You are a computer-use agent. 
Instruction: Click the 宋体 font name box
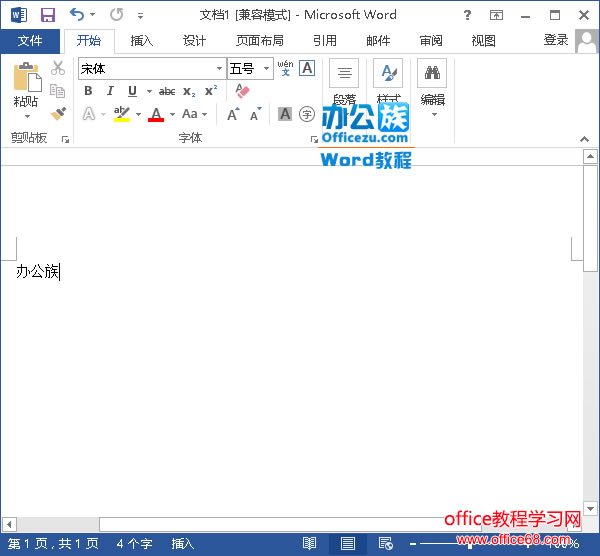146,69
